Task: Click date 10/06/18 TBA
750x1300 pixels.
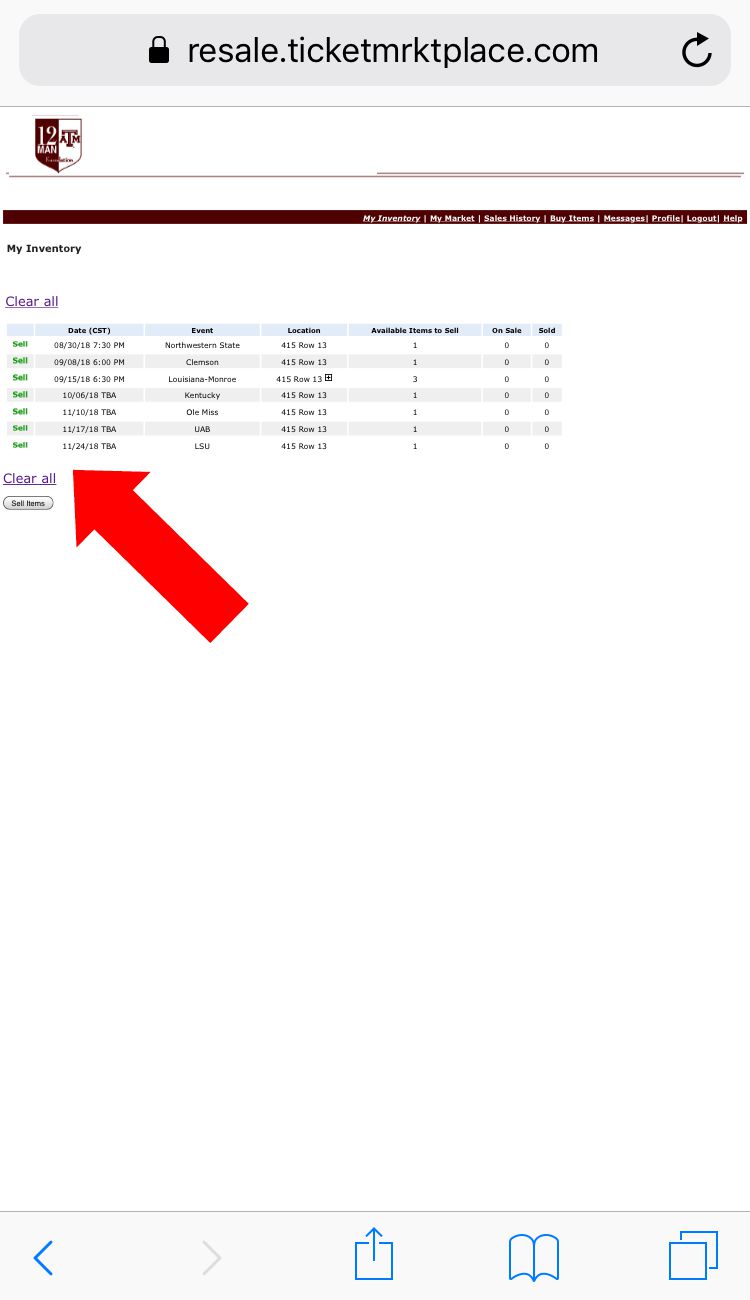Action: click(89, 395)
